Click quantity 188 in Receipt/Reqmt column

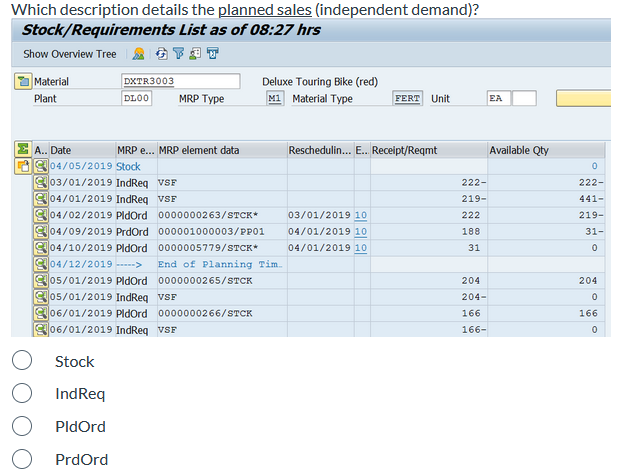point(471,232)
